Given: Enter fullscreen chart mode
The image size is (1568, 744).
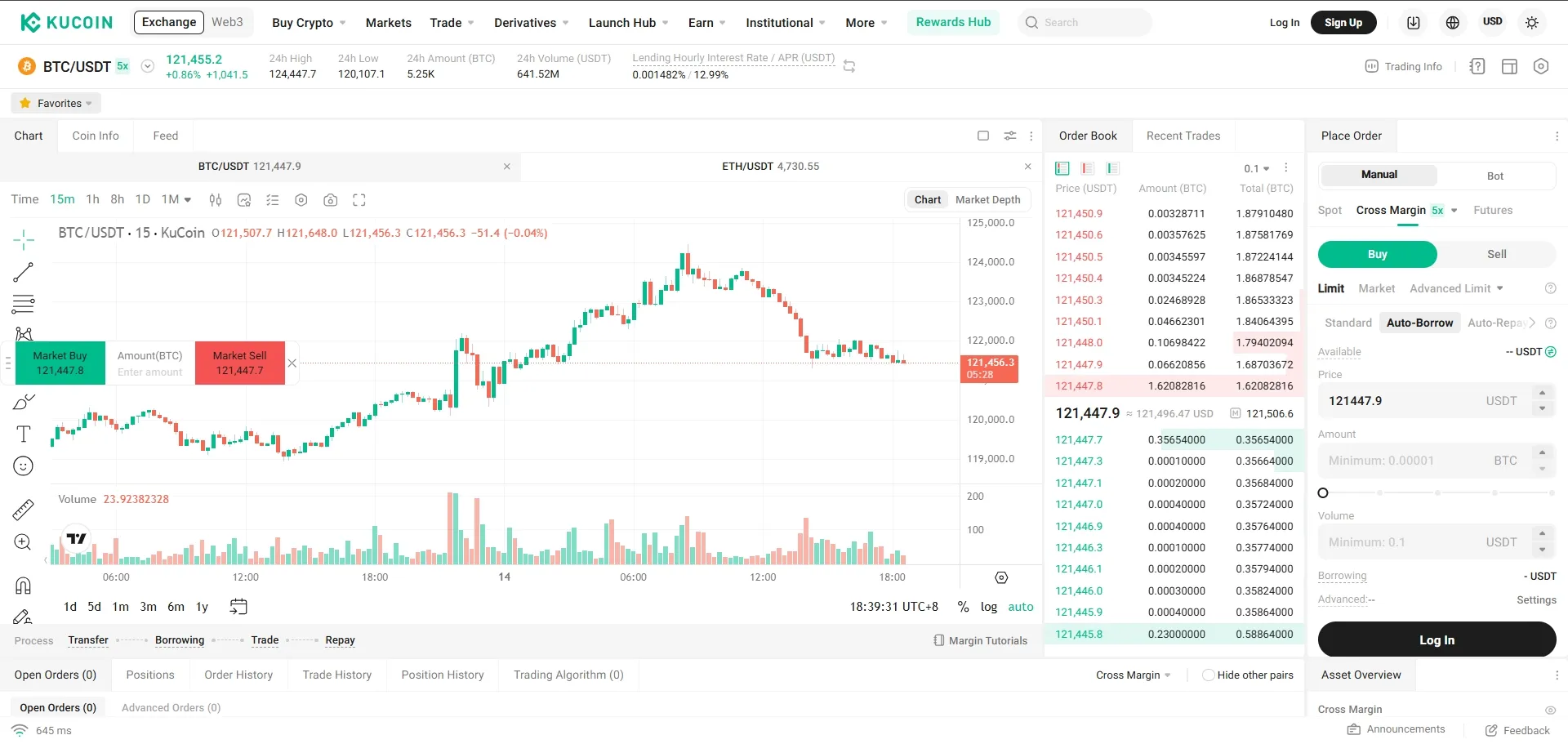Looking at the screenshot, I should [359, 200].
